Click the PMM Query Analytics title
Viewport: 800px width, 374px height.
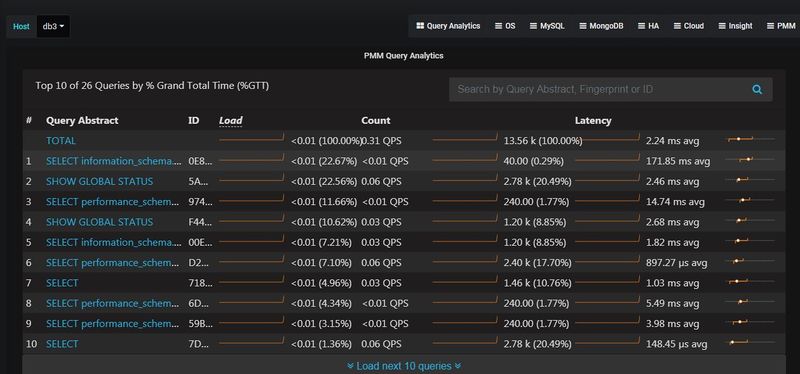coord(404,56)
